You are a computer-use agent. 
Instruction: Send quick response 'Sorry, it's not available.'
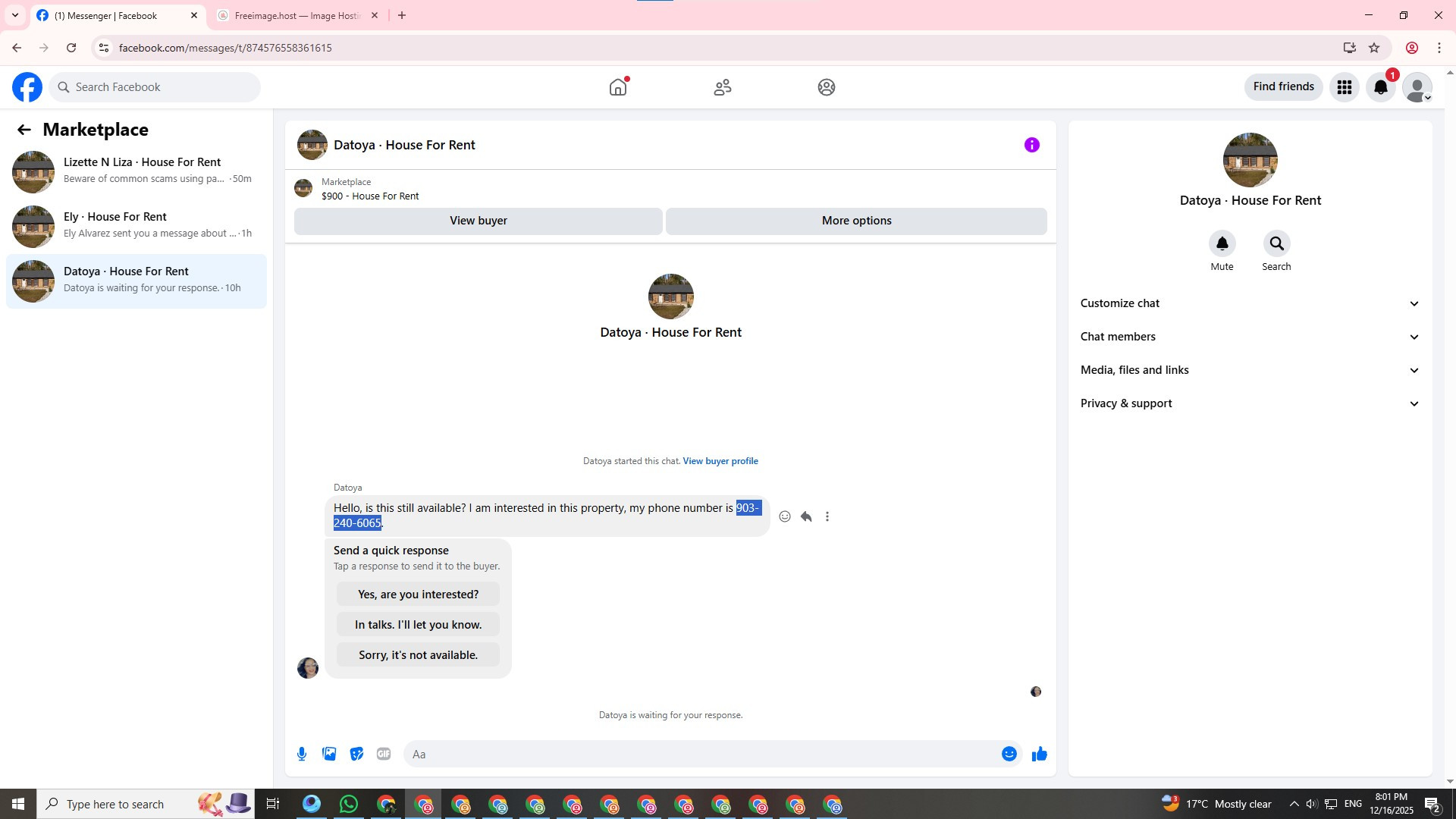(418, 655)
